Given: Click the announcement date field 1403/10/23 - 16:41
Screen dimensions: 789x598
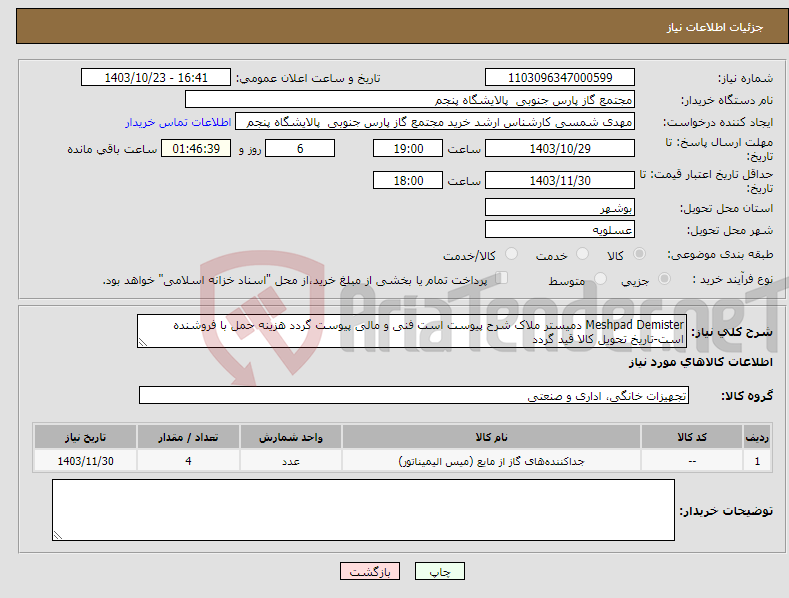Looking at the screenshot, I should [x=156, y=78].
